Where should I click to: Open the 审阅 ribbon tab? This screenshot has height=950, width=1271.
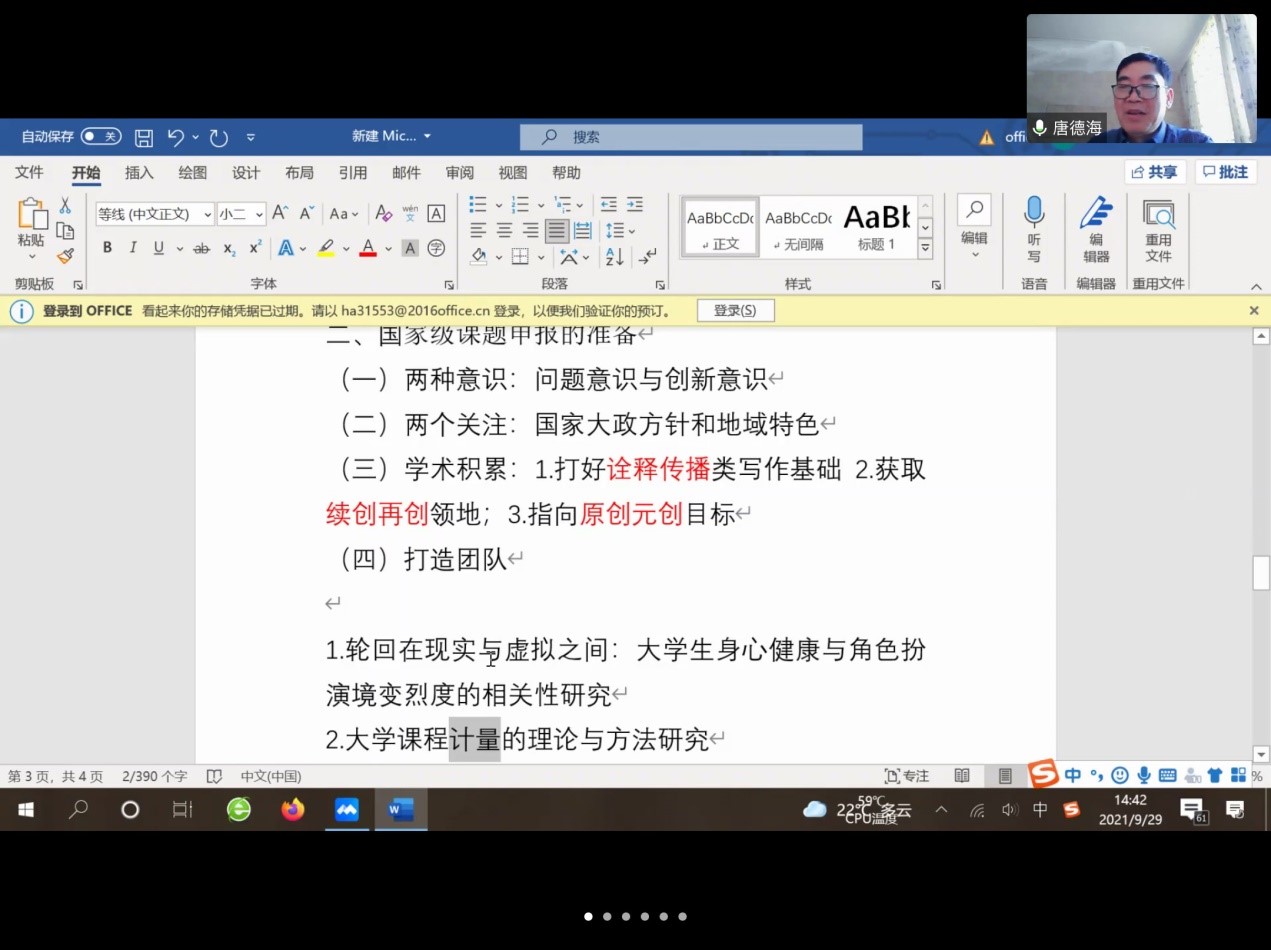pos(460,173)
